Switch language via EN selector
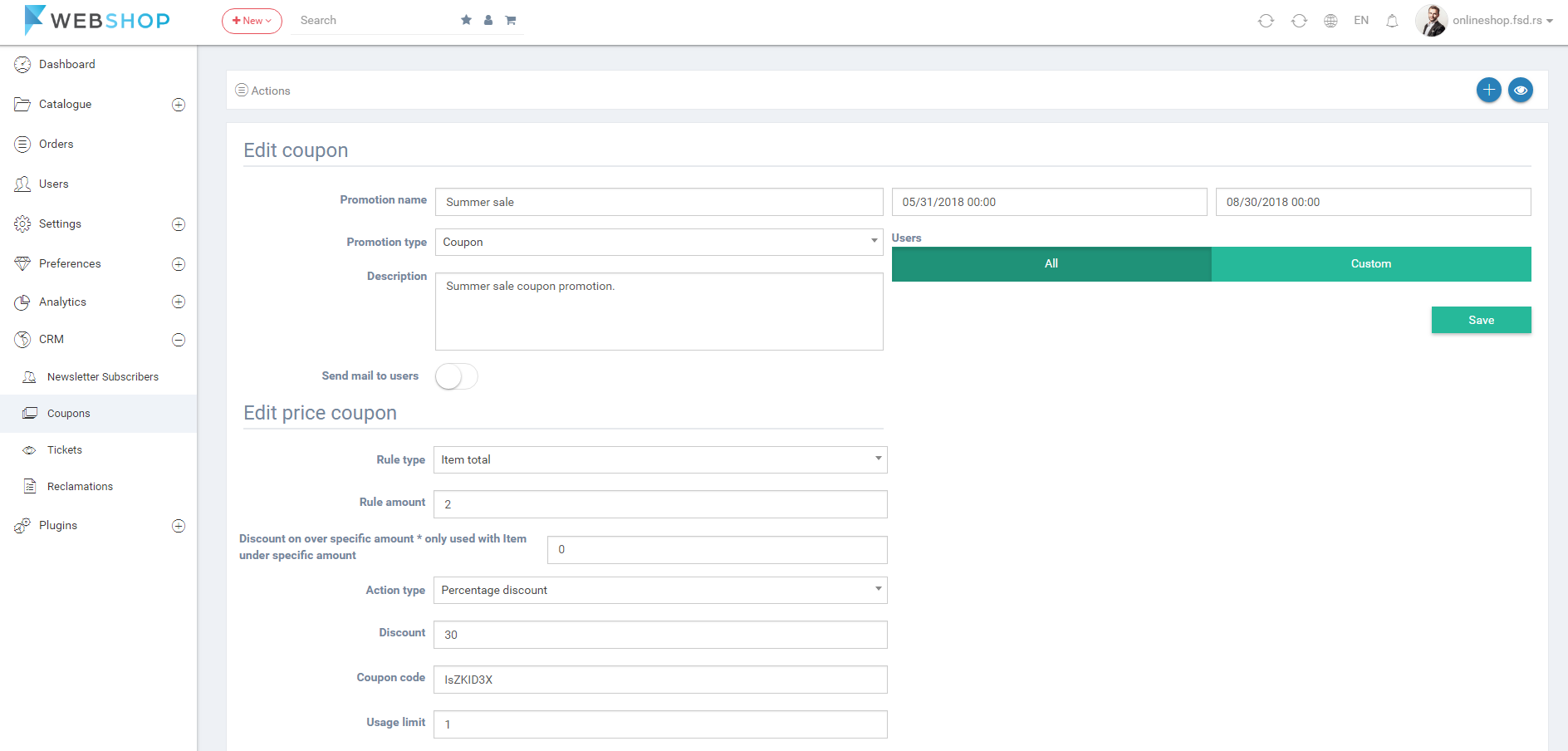This screenshot has height=751, width=1568. click(x=1361, y=21)
